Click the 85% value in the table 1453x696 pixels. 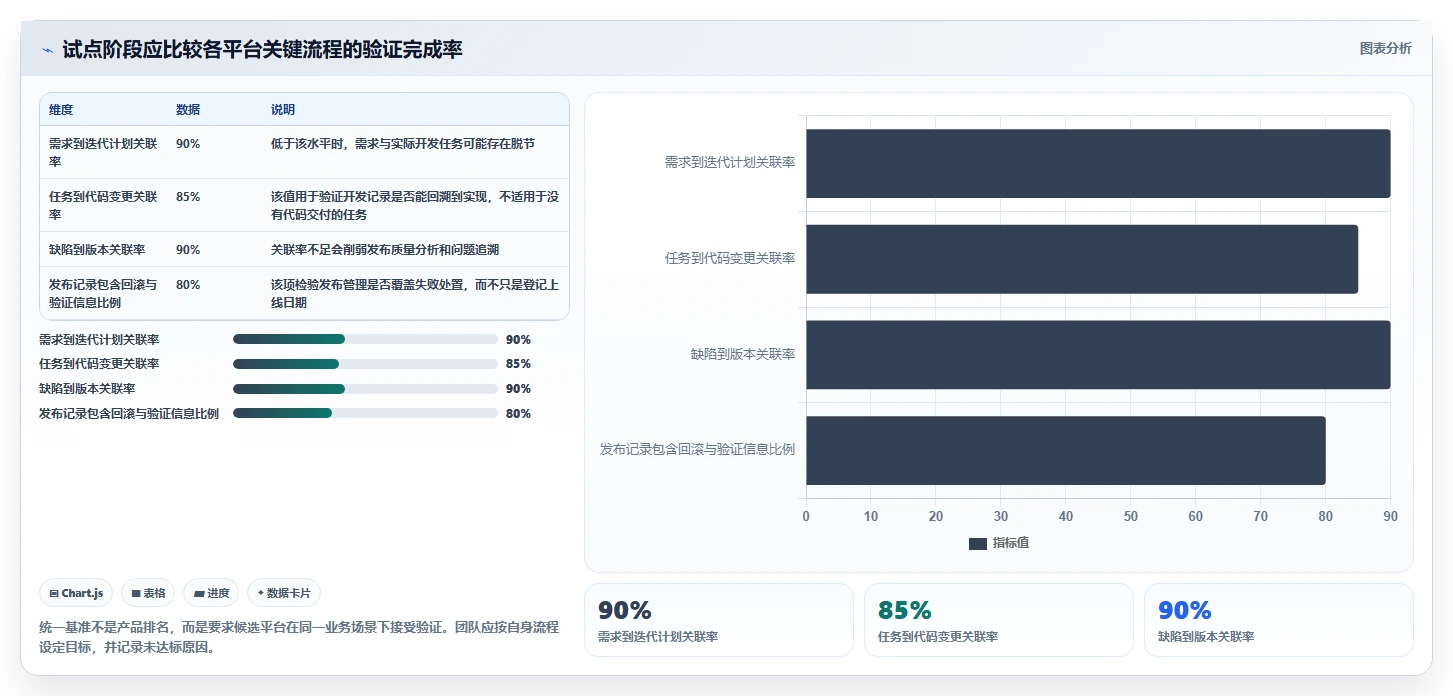coord(188,197)
